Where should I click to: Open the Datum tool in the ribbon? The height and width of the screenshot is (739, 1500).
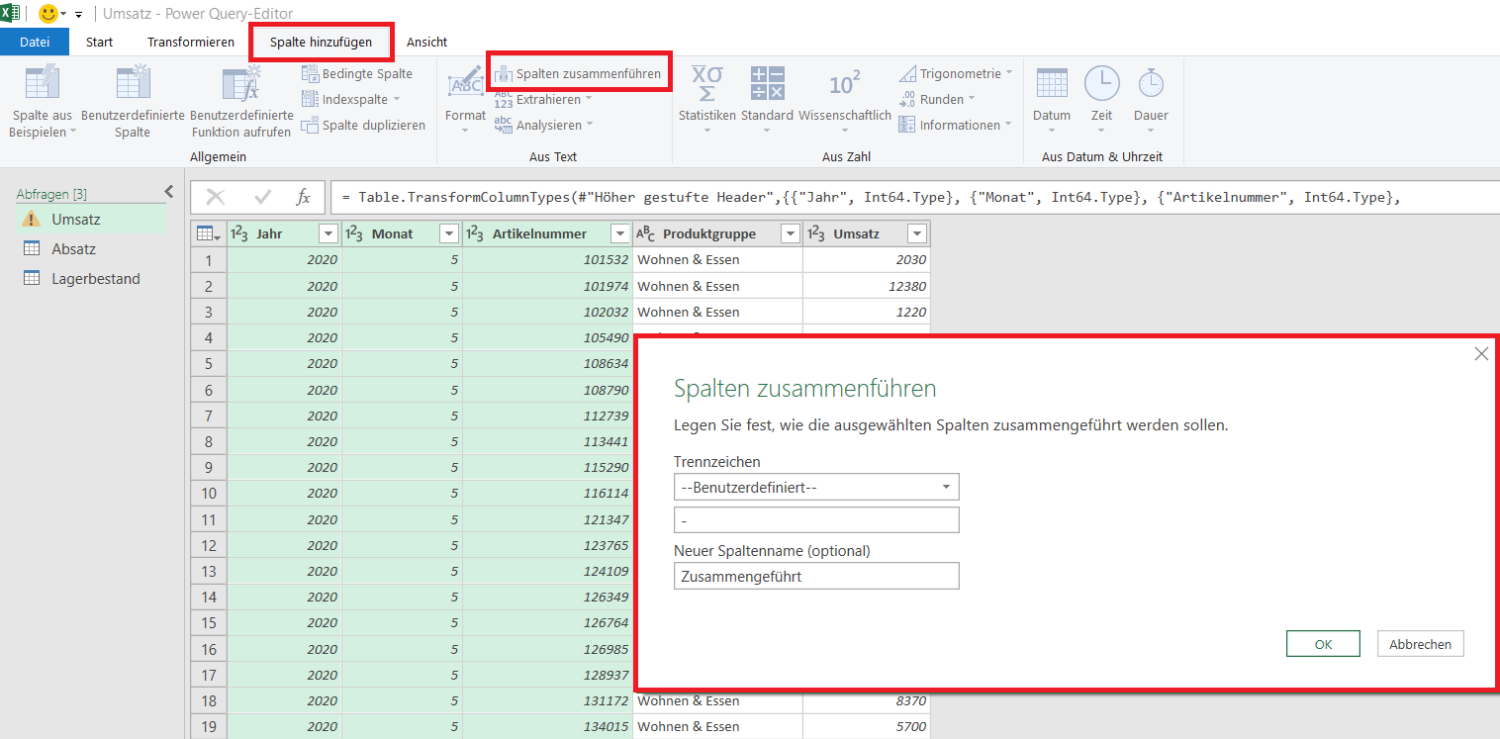(x=1051, y=98)
